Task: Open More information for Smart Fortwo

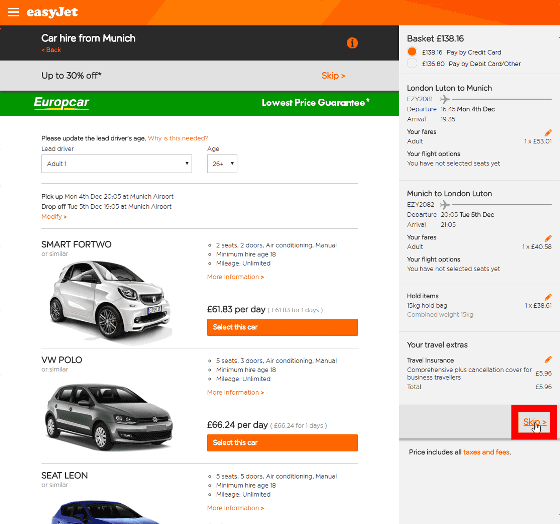Action: coord(235,277)
